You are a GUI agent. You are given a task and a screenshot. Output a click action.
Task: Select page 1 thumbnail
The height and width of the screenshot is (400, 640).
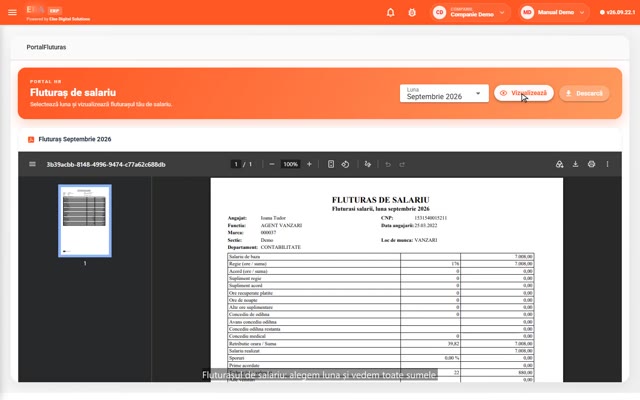click(x=85, y=221)
